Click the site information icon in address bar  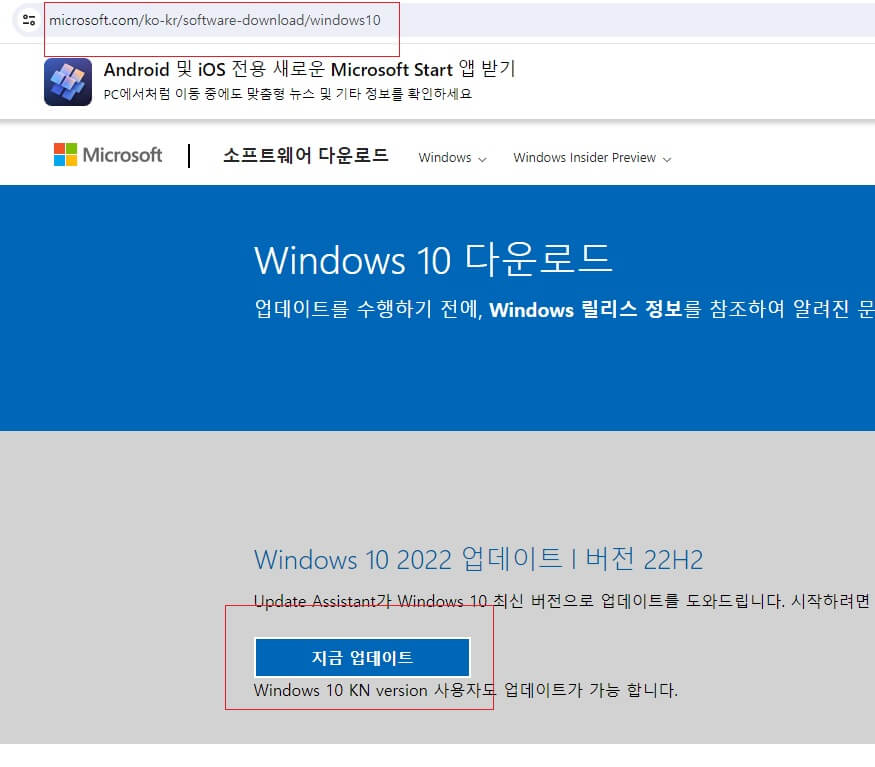(29, 20)
